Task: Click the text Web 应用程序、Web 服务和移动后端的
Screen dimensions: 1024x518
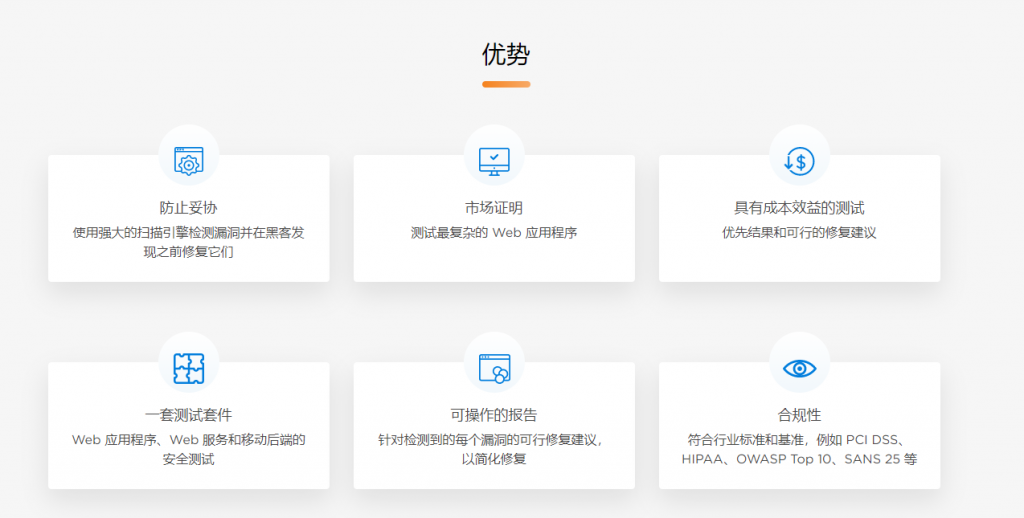Action: pos(189,440)
